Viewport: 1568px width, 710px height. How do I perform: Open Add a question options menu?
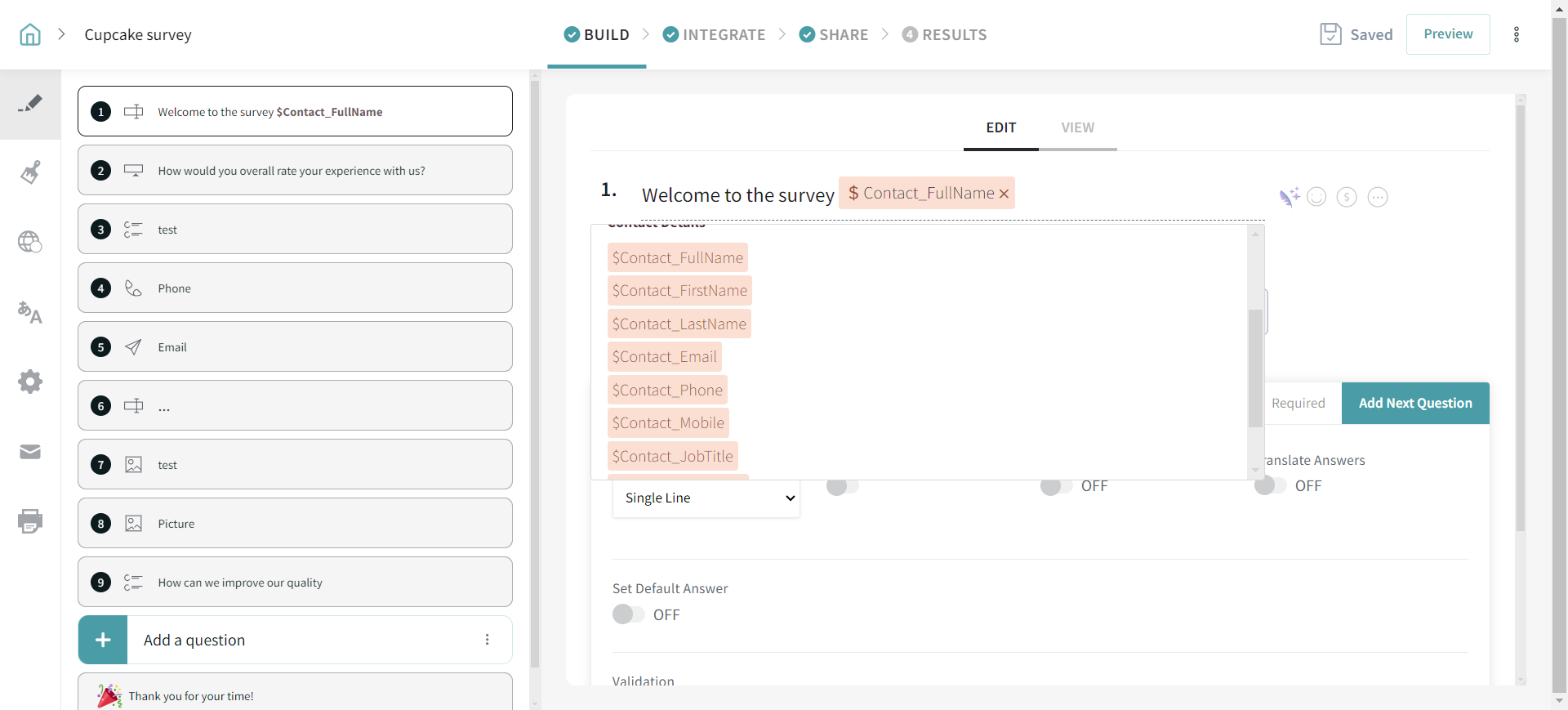488,640
